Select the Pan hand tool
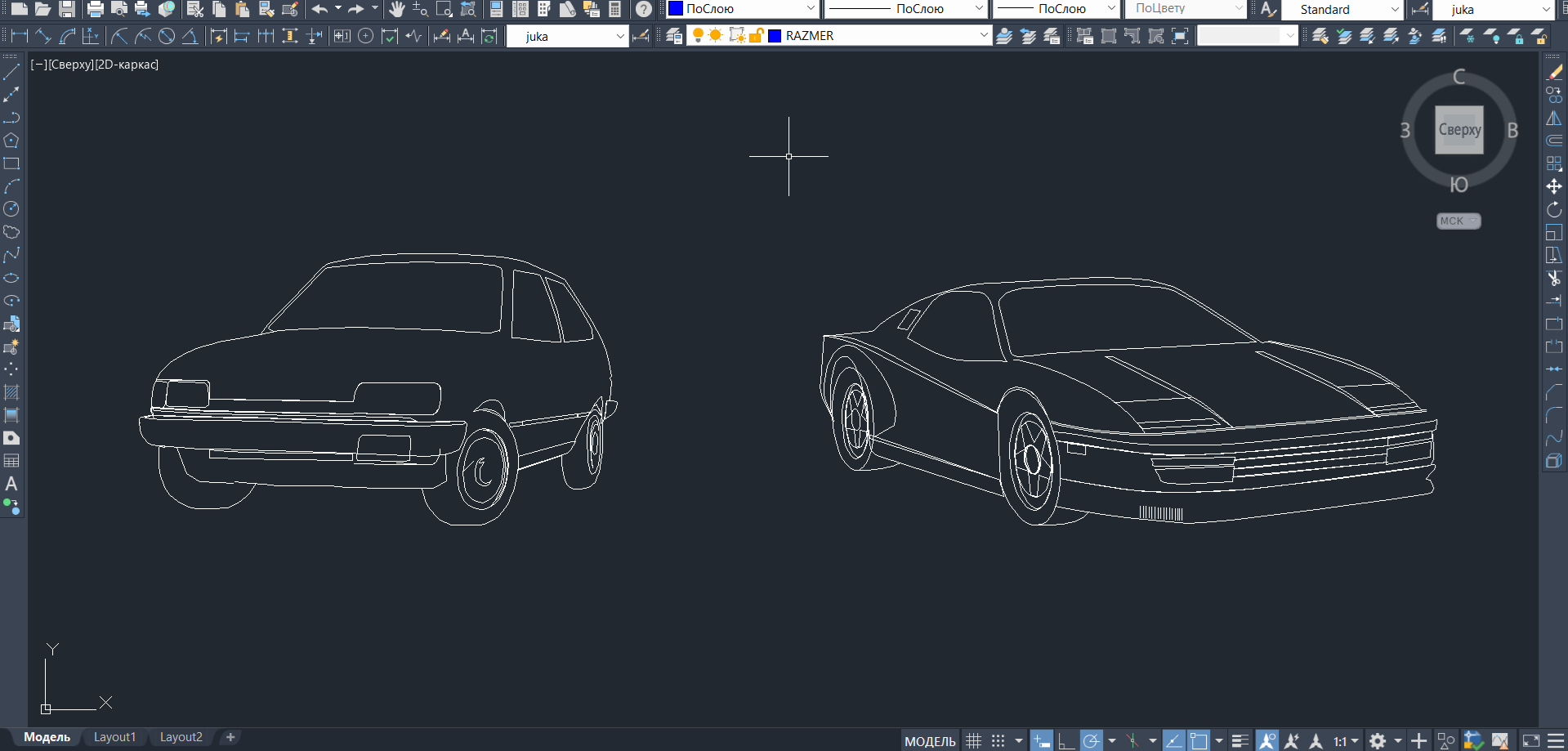 point(397,9)
